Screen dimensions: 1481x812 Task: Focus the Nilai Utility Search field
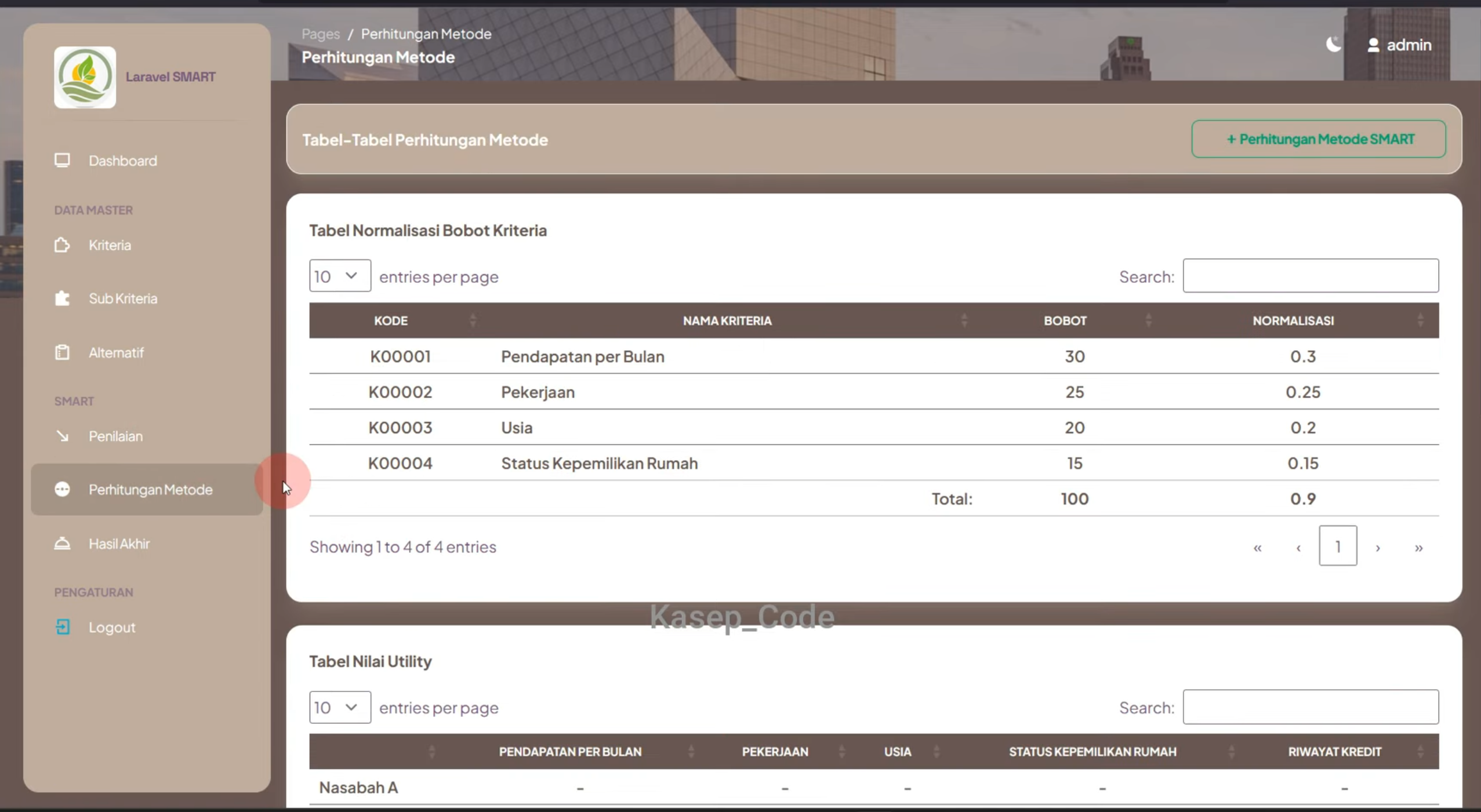pos(1311,707)
